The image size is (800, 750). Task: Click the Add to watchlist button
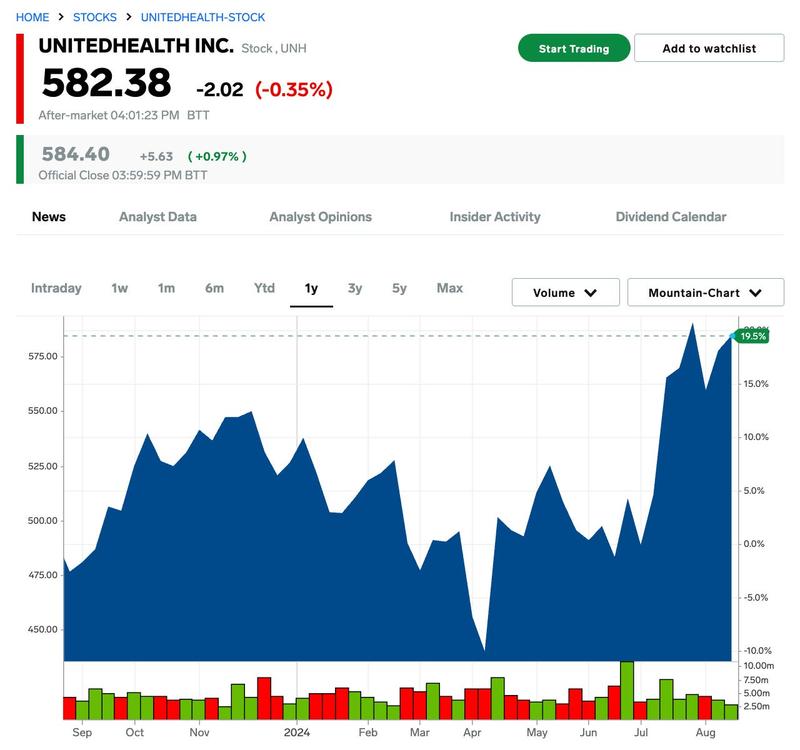click(x=709, y=48)
